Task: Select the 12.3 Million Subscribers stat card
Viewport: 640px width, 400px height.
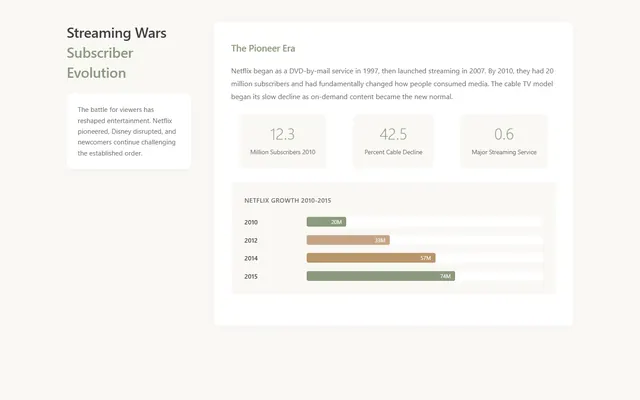Action: click(x=283, y=141)
